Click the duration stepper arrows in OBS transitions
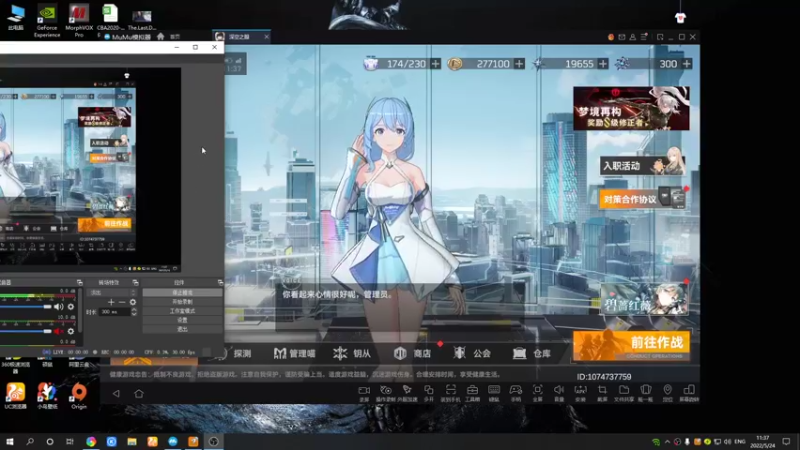This screenshot has height=450, width=800. (x=134, y=312)
